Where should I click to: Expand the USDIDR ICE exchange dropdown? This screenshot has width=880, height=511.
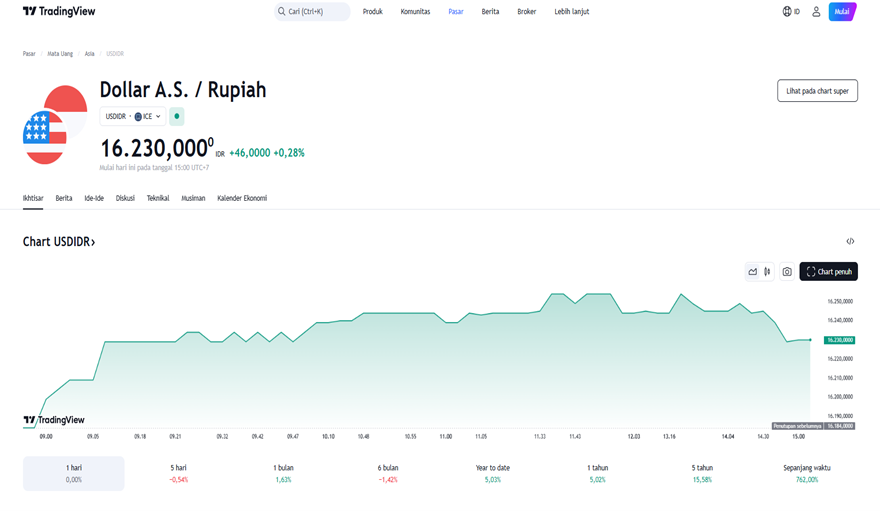click(133, 116)
